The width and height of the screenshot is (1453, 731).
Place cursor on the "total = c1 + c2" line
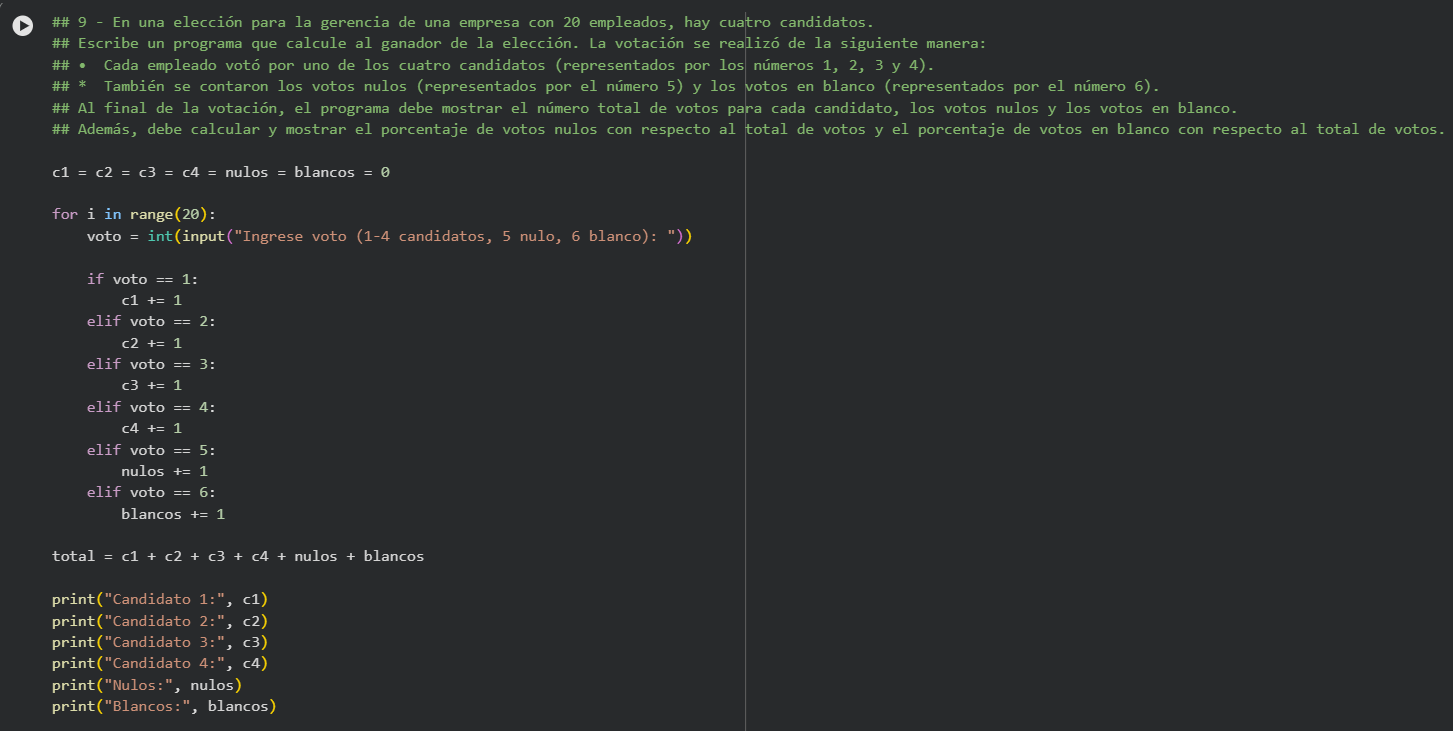click(237, 556)
